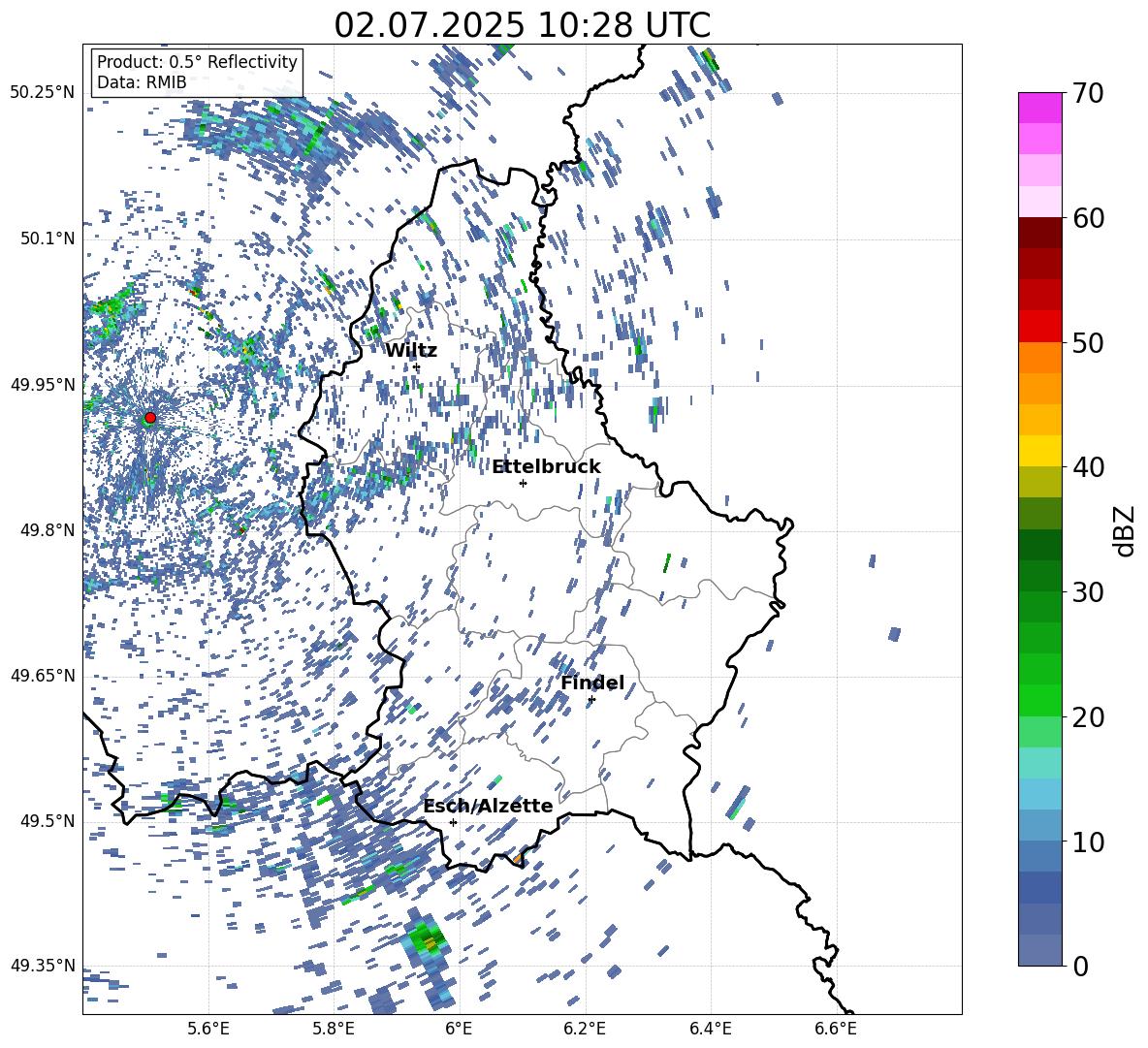The height and width of the screenshot is (1048, 1148).
Task: Click the red radar site marker
Action: (x=150, y=418)
